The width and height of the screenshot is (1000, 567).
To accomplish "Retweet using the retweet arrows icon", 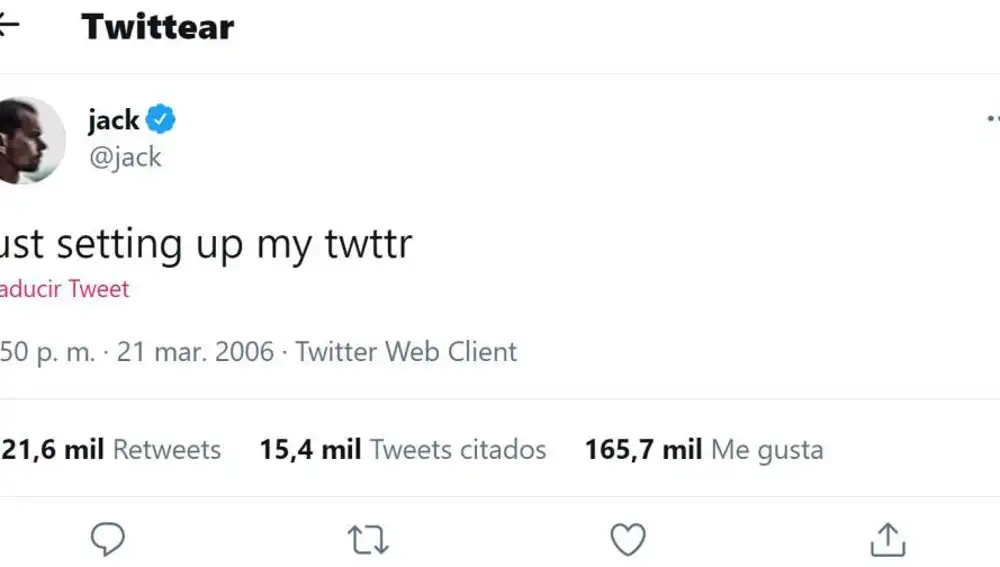I will click(x=368, y=540).
